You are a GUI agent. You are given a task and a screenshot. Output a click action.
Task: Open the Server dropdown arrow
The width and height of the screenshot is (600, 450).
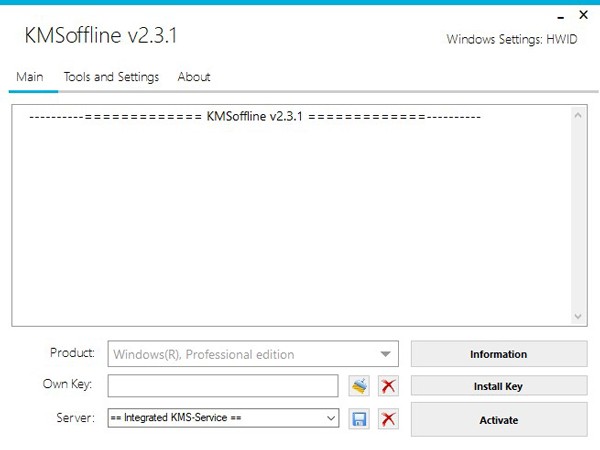(x=332, y=419)
